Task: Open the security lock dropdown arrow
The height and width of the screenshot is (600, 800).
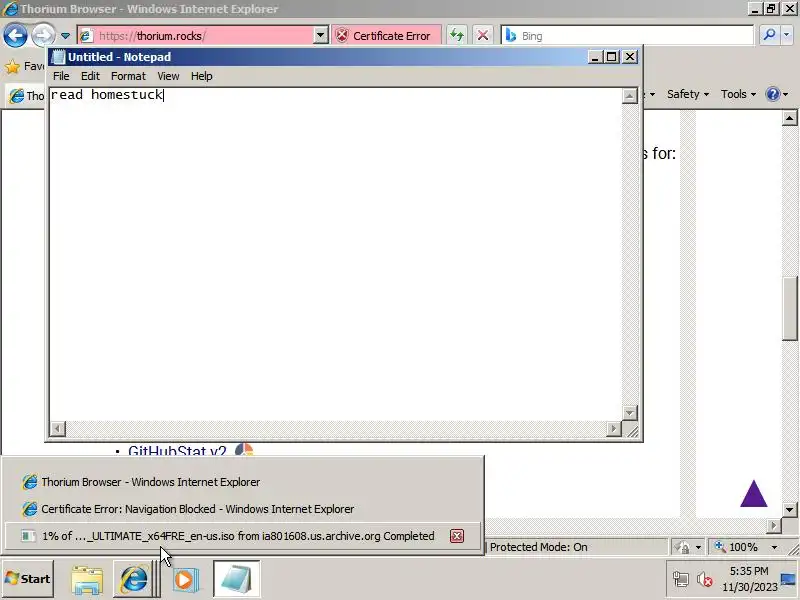Action: click(x=698, y=547)
